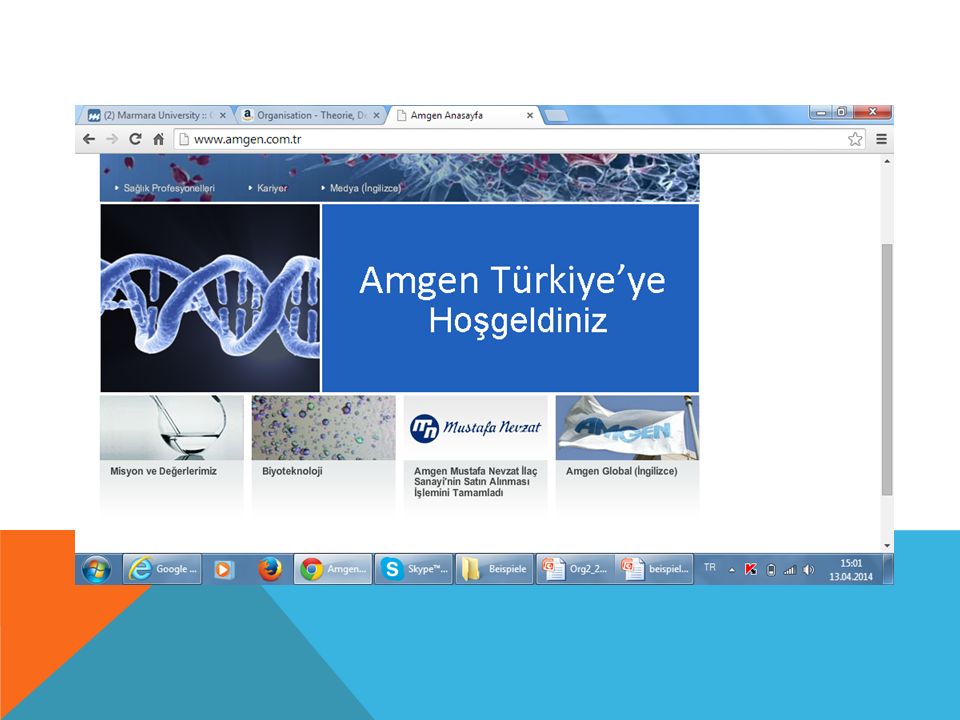Go back to the previous page
Screen dimensions: 960x720
pyautogui.click(x=89, y=139)
